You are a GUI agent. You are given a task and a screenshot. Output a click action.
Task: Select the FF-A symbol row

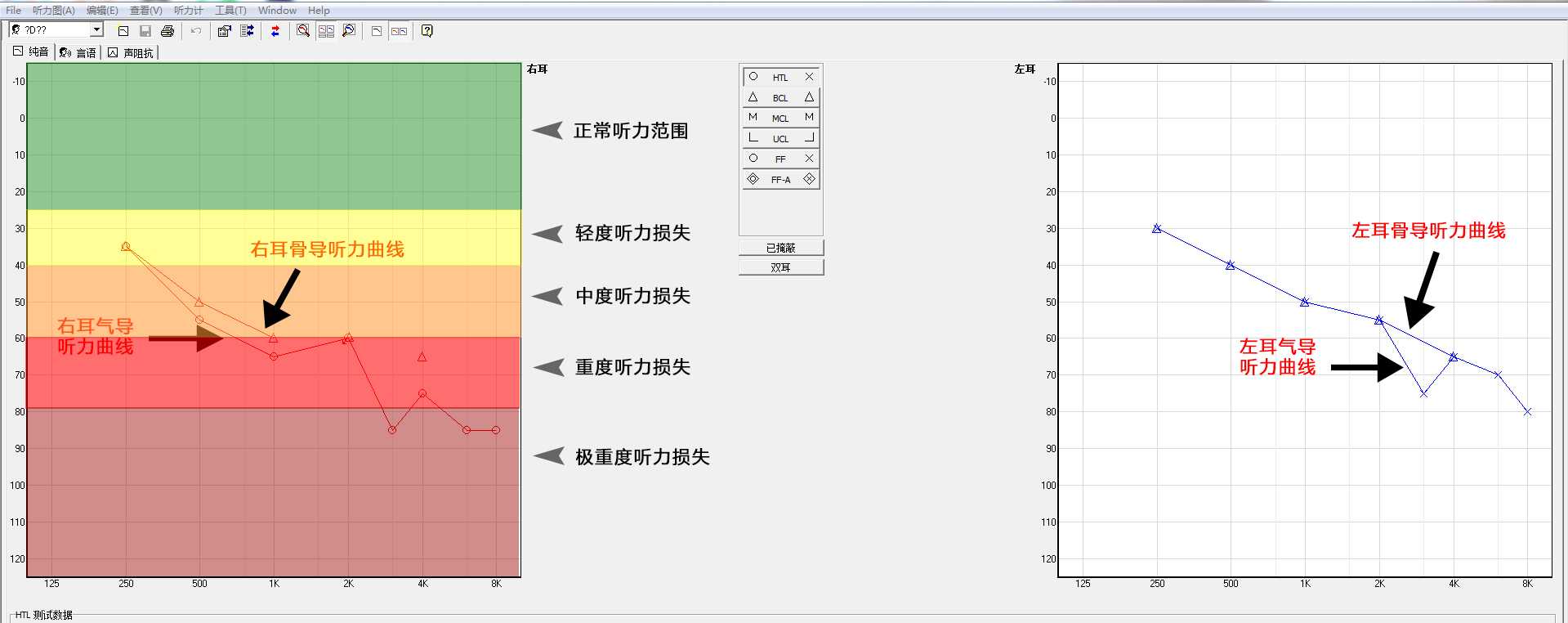pos(780,179)
